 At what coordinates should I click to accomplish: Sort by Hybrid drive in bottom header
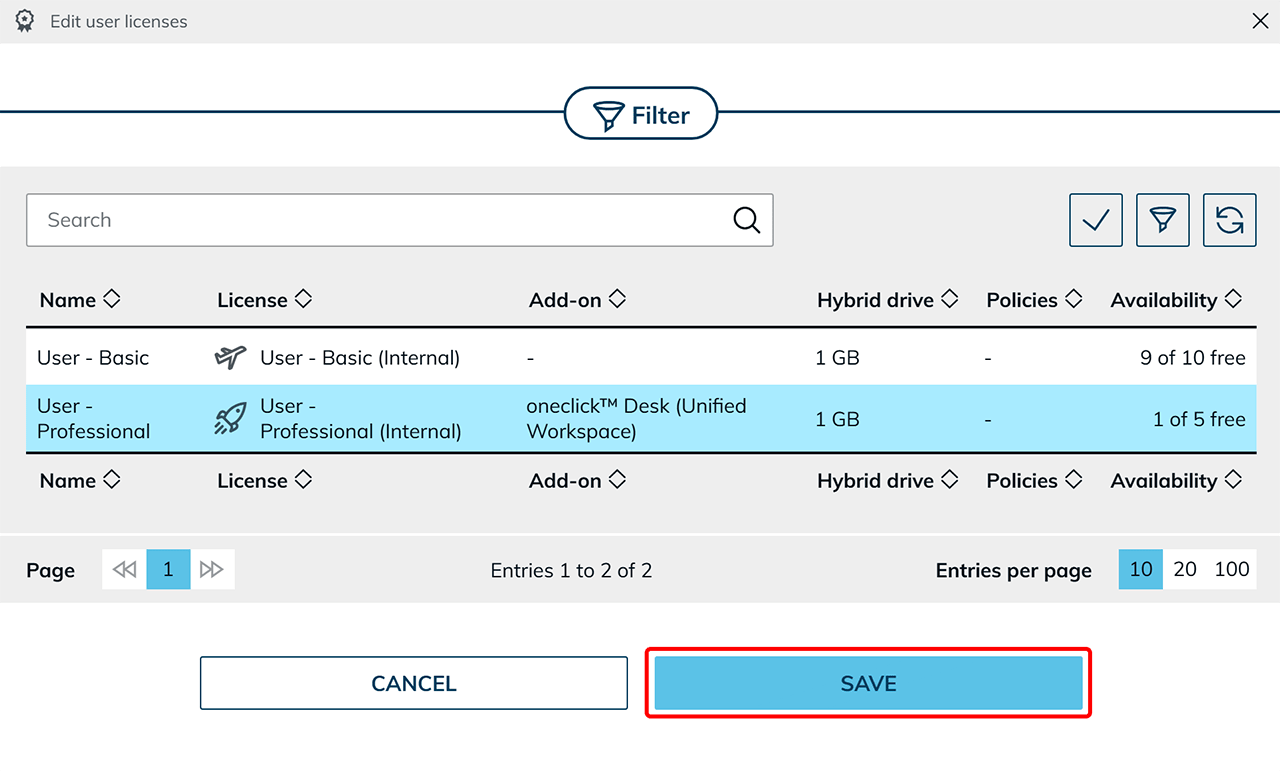pyautogui.click(x=887, y=481)
